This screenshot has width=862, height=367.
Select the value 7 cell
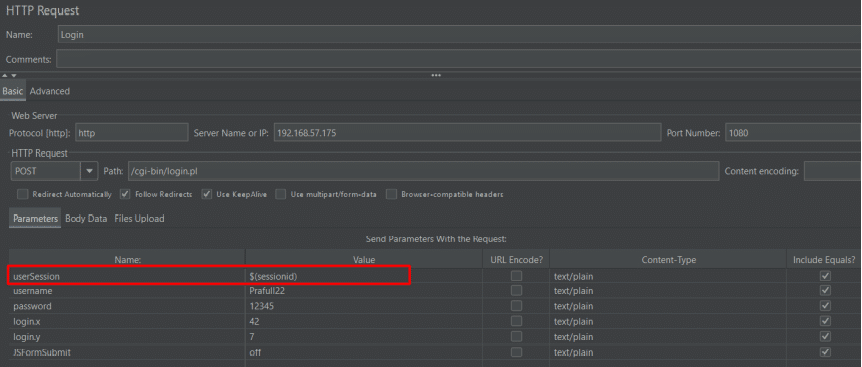click(364, 336)
